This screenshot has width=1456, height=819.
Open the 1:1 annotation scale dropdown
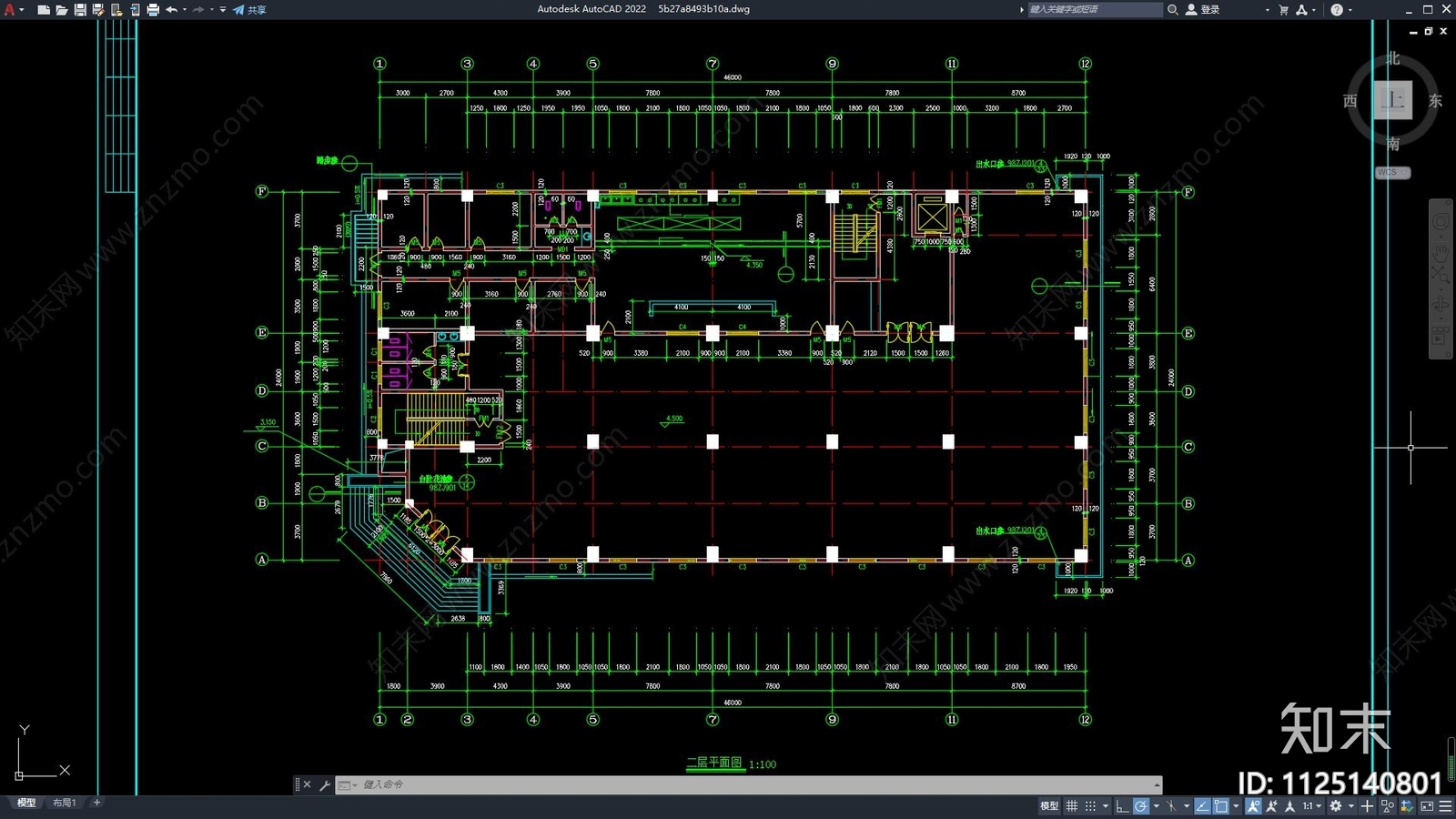point(1312,806)
